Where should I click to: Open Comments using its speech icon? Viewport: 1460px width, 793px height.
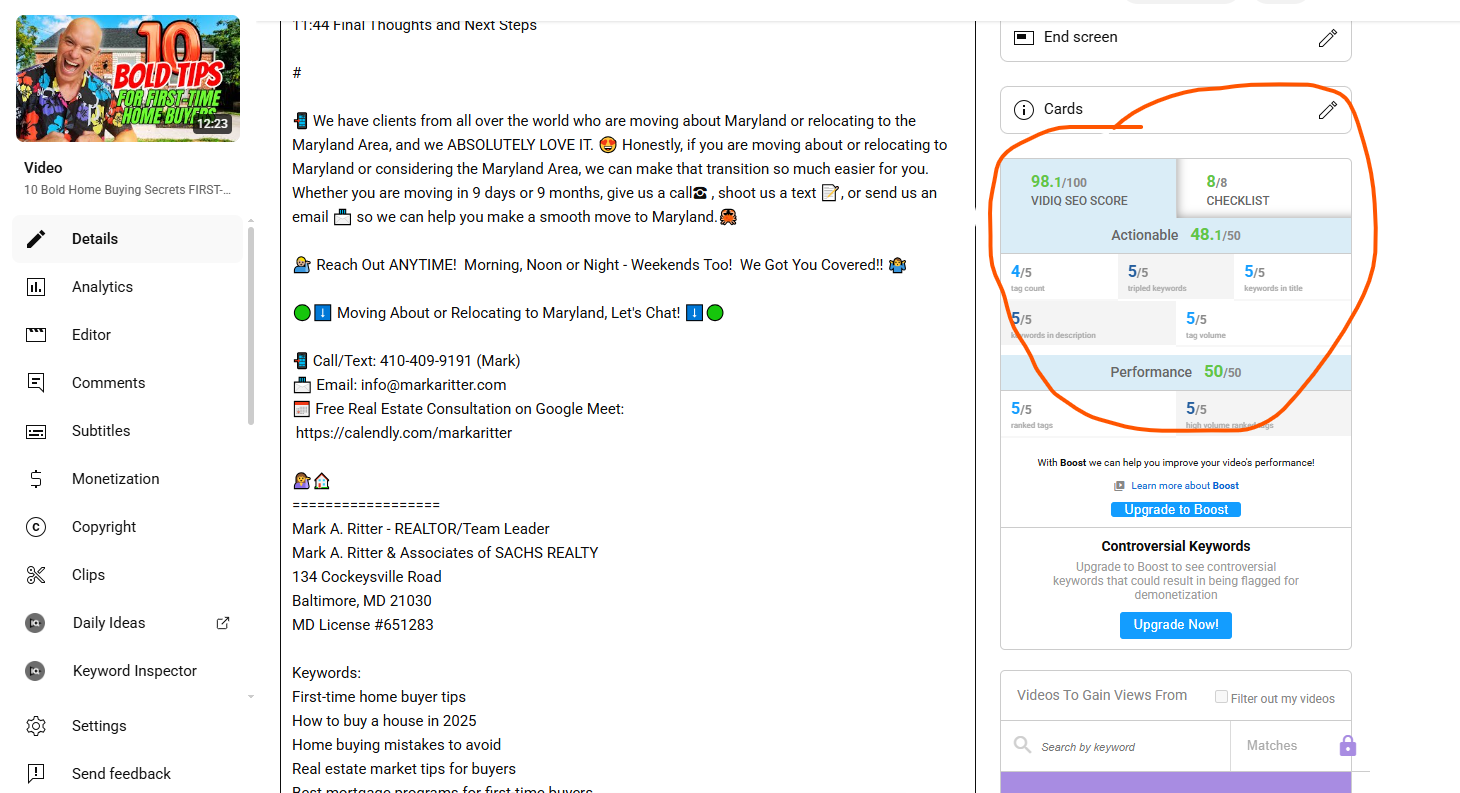36,383
